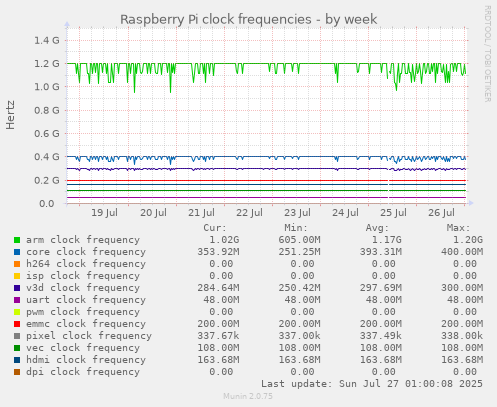497x407 pixels.
Task: Click core average value 393.31M
Action: tap(381, 252)
